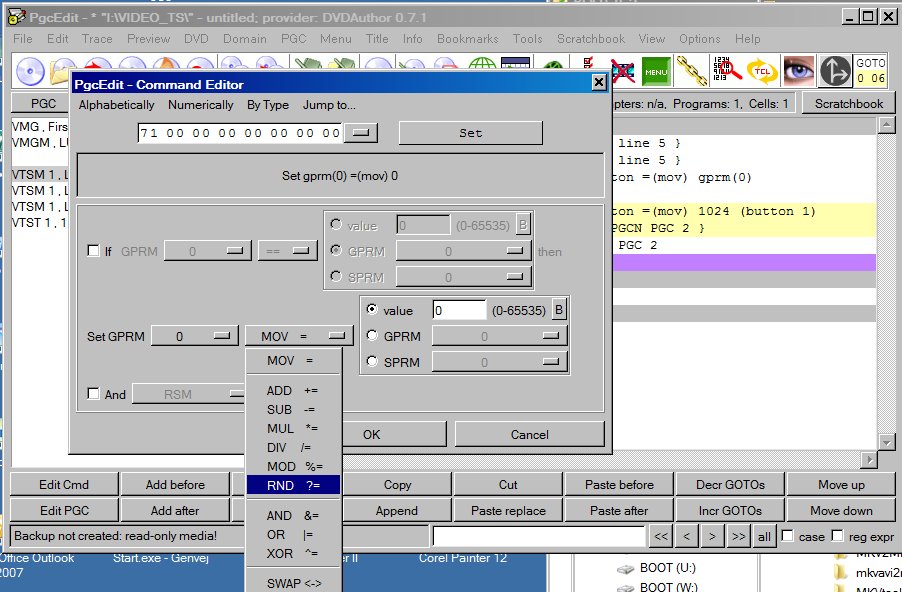Choose MUL *= from the operation list

click(x=293, y=428)
